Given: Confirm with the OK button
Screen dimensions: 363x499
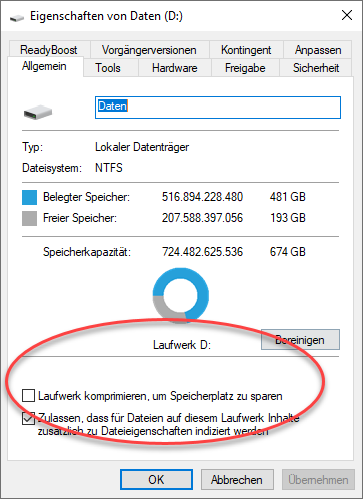Looking at the screenshot, I should 156,480.
